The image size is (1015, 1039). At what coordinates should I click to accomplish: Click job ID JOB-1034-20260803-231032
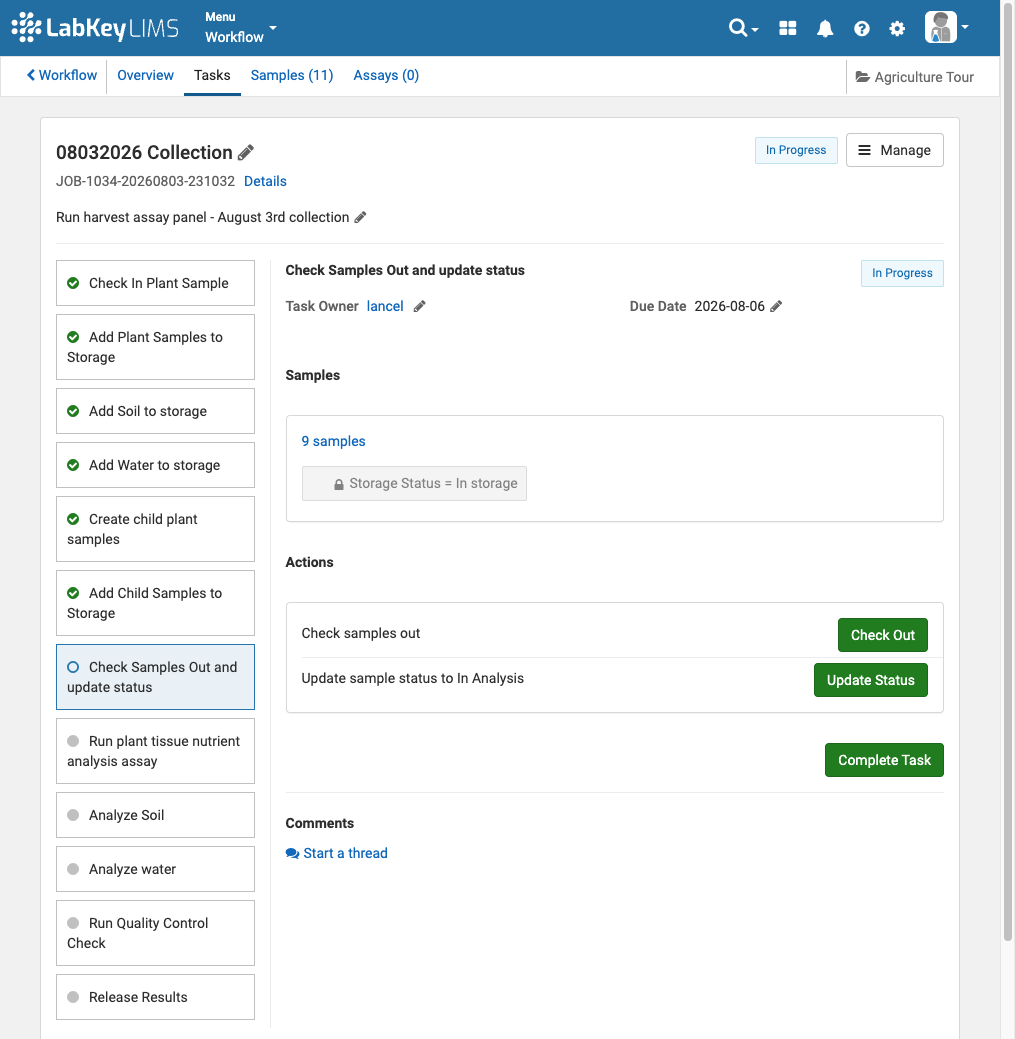(145, 182)
